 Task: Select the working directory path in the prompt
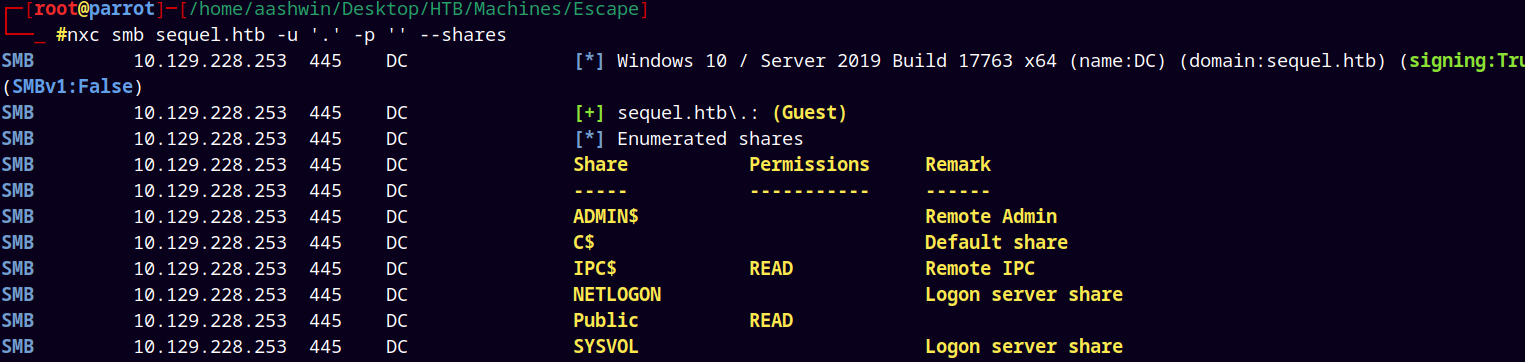click(x=409, y=10)
